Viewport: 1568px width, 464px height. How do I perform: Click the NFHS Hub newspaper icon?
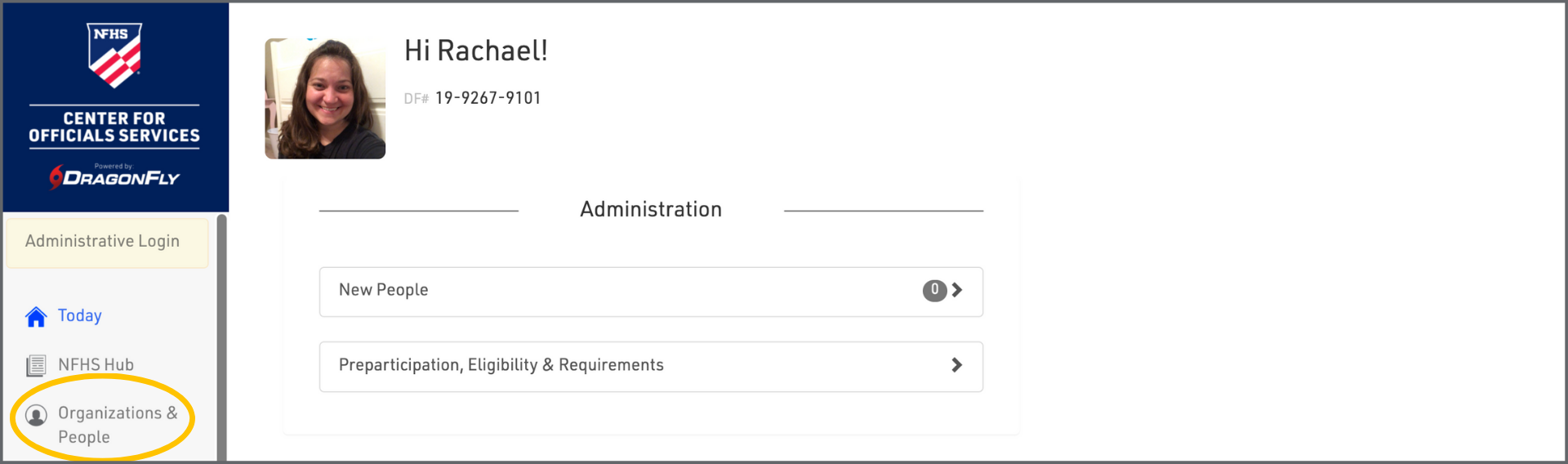point(36,365)
